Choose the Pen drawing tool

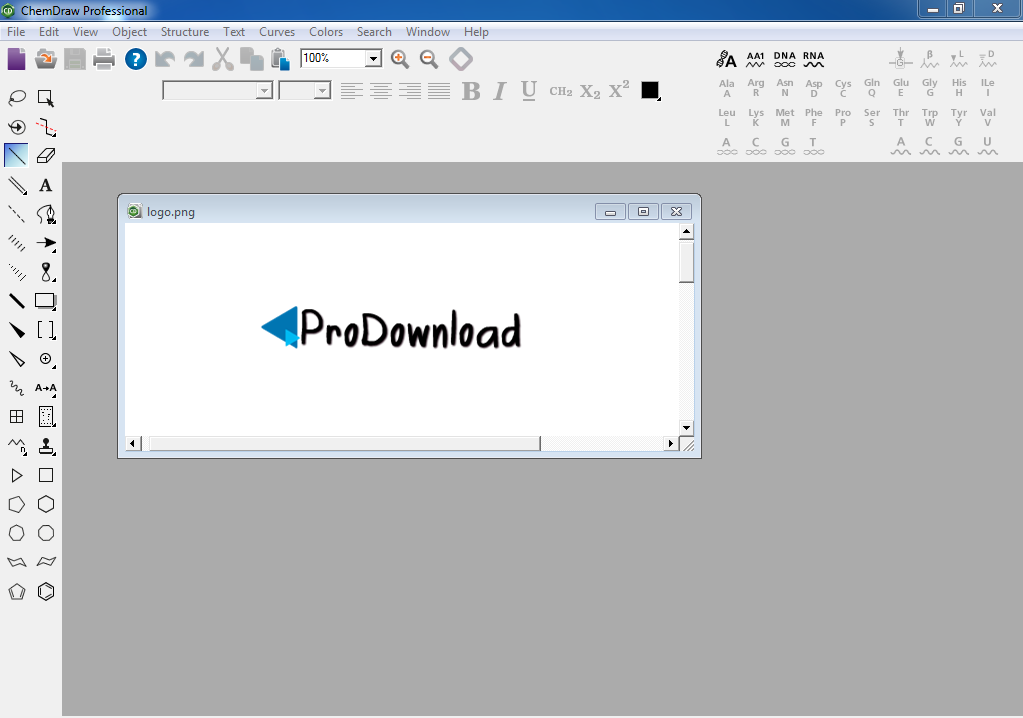(46, 214)
